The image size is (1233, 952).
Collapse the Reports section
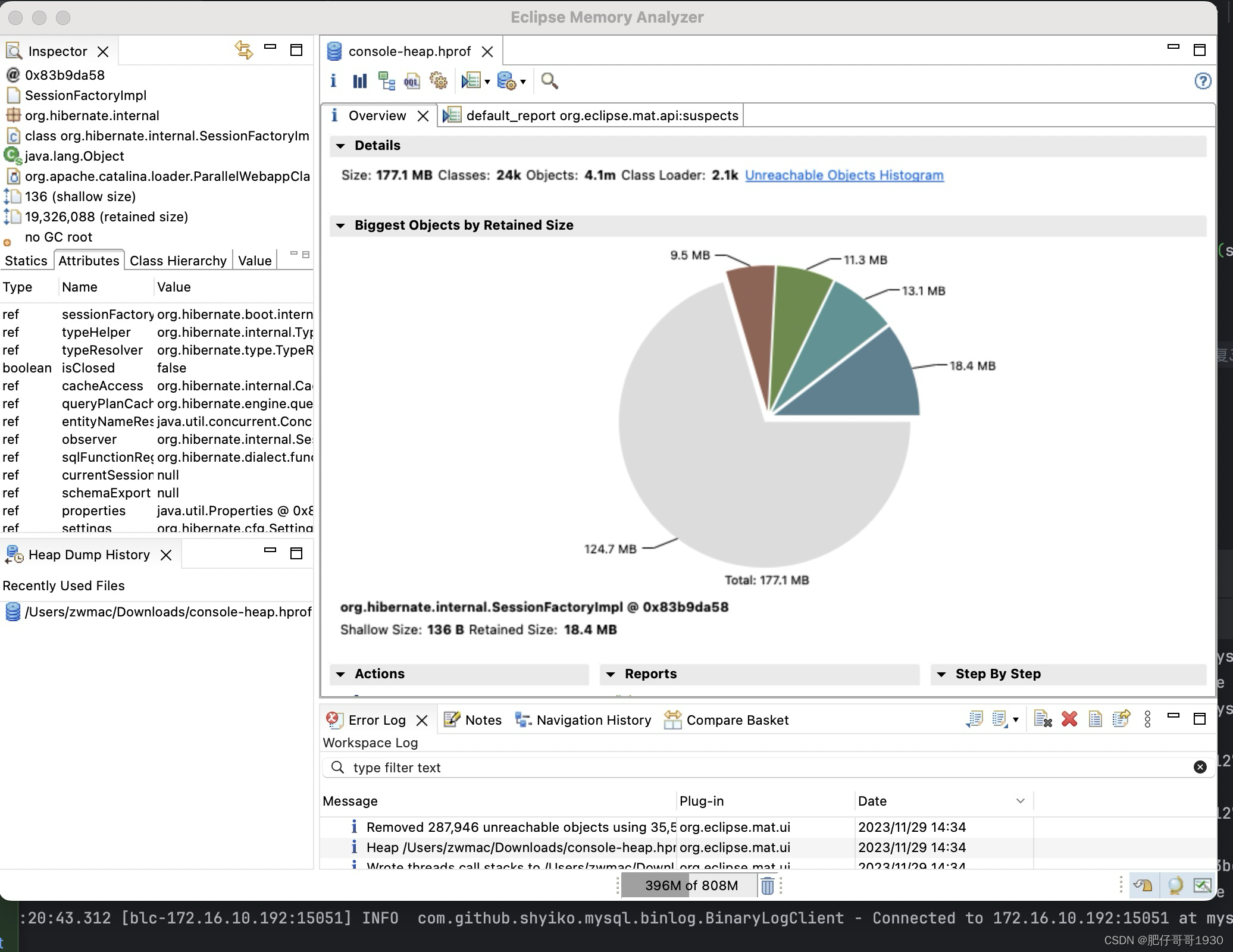click(x=611, y=674)
